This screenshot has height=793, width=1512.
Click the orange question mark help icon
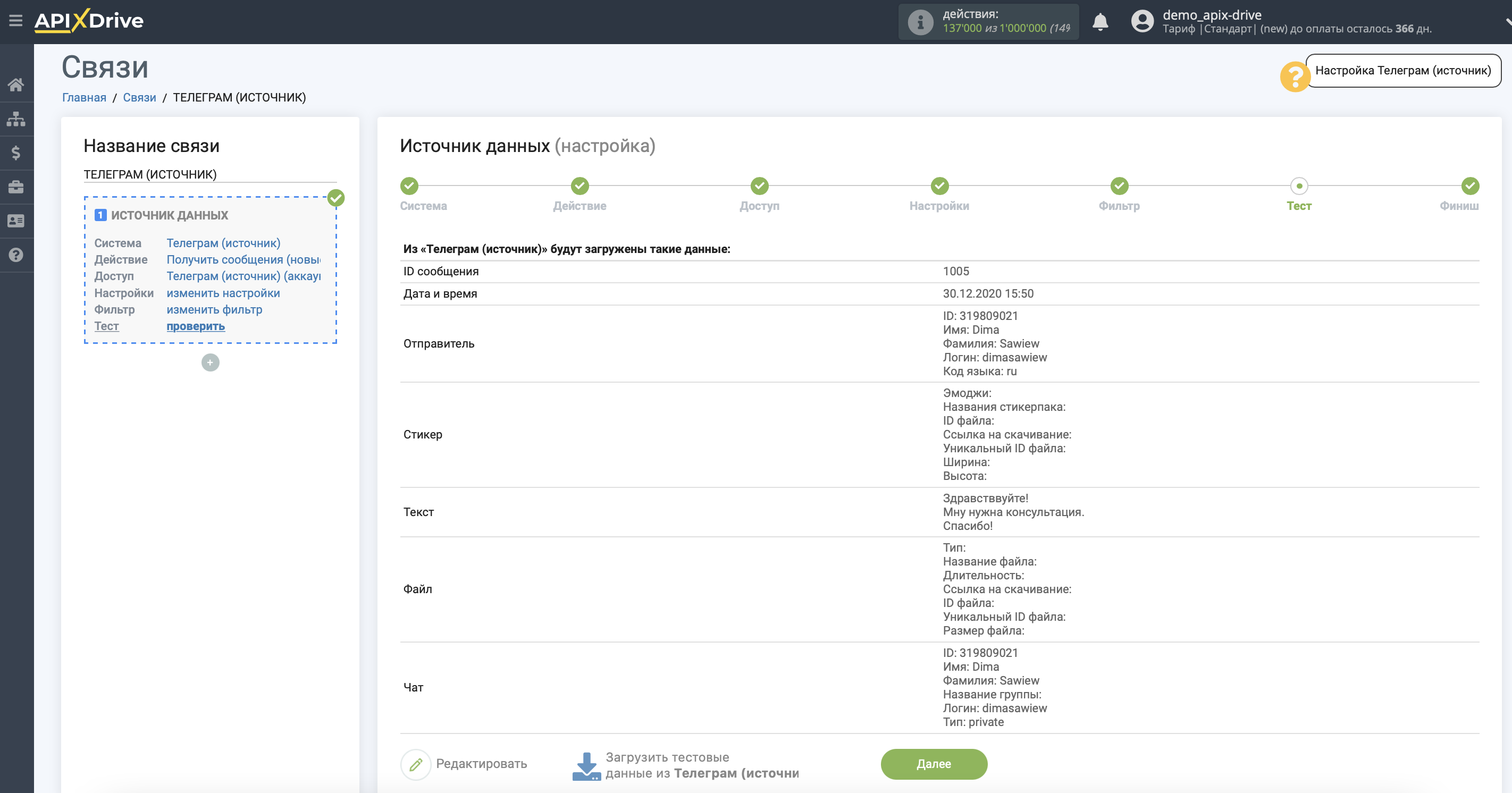pyautogui.click(x=1294, y=77)
